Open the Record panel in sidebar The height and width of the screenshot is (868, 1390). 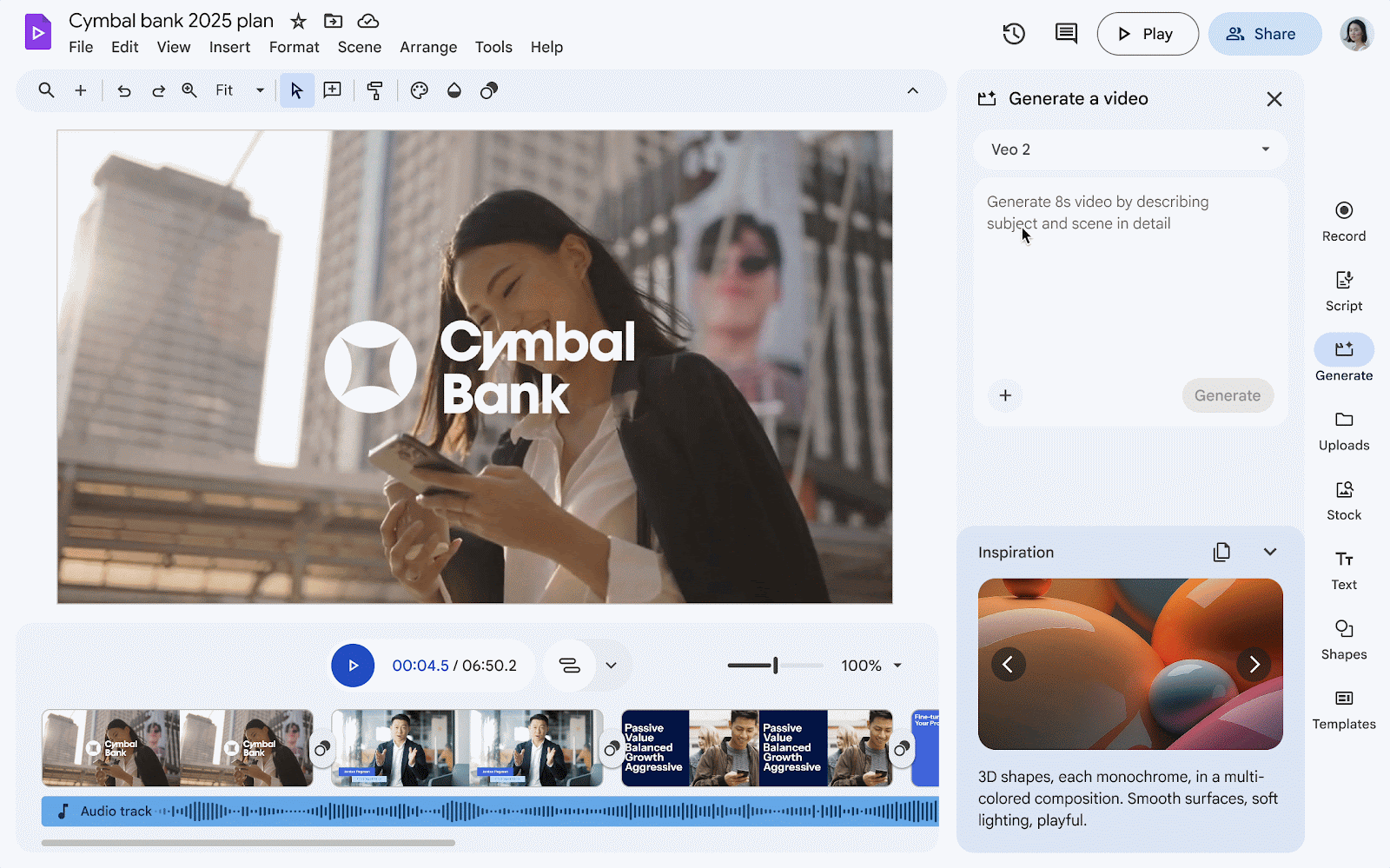(x=1343, y=221)
